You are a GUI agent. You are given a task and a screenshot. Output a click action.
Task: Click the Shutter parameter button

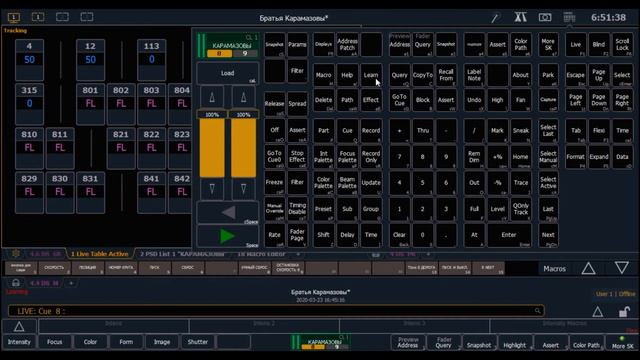[x=198, y=342]
